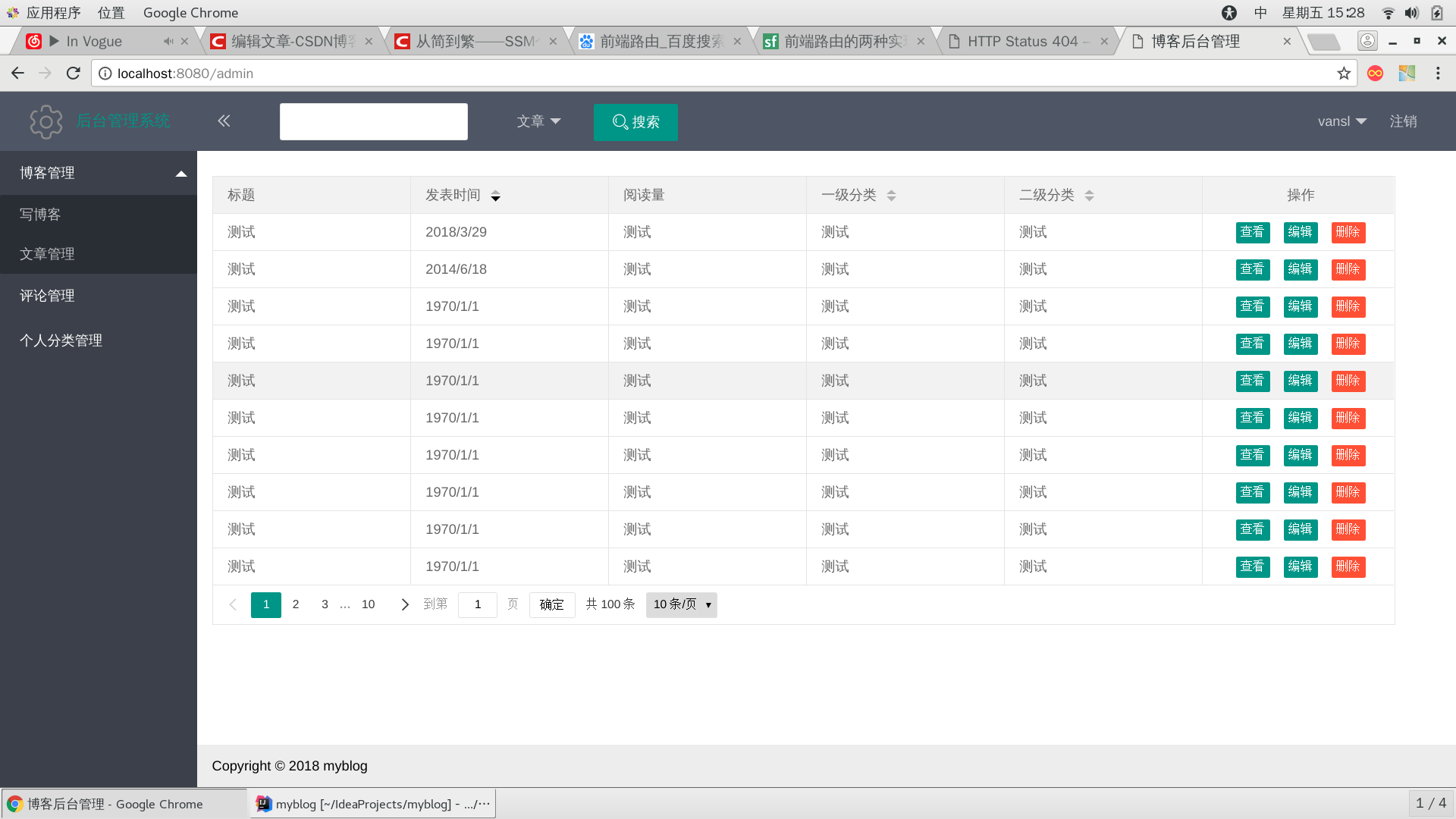This screenshot has height=819, width=1456.
Task: Click the gear logo icon in header
Action: (x=46, y=121)
